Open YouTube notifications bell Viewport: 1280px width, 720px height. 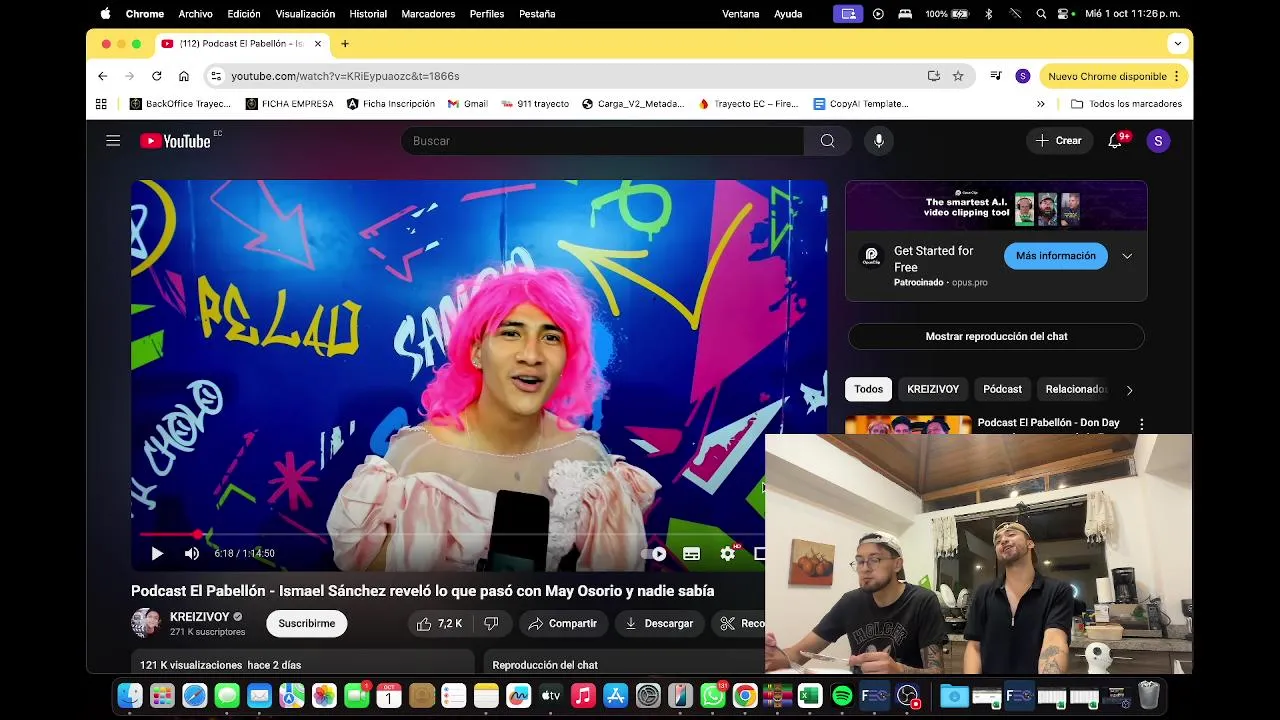click(1115, 141)
